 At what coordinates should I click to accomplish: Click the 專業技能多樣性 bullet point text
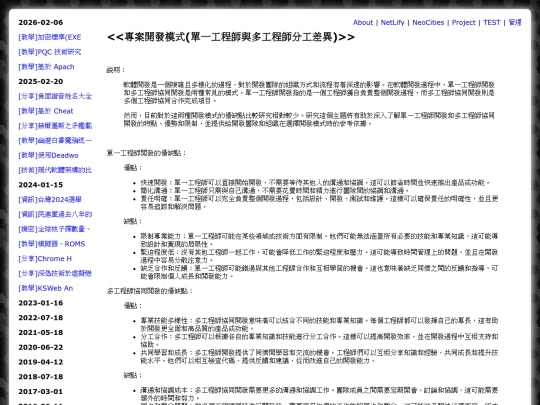pos(319,324)
